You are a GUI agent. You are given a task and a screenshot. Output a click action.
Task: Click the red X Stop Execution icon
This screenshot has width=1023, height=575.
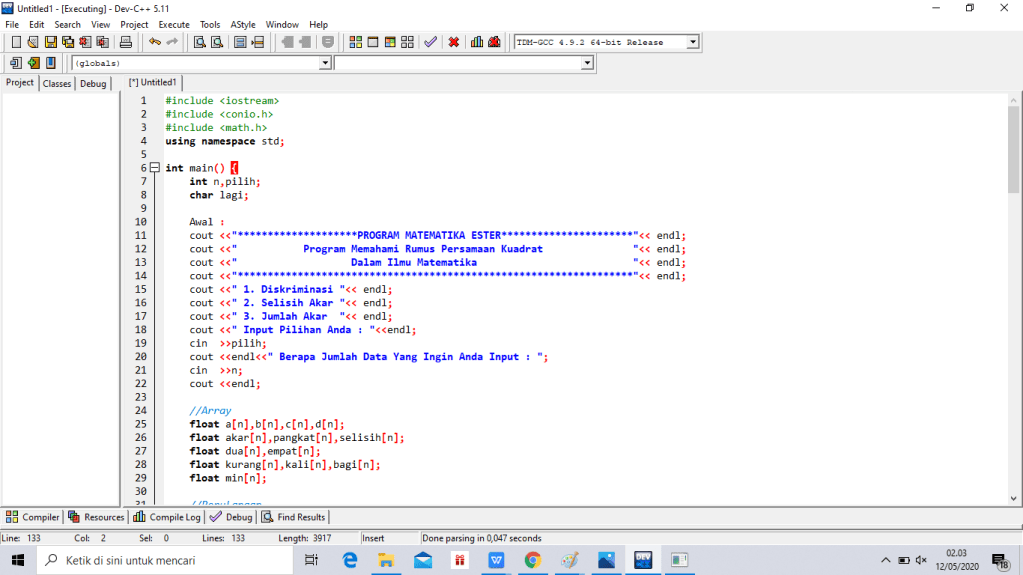454,42
